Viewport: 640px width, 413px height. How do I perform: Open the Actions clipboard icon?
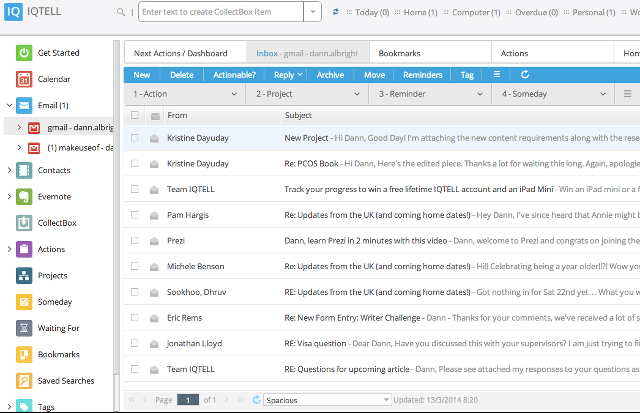click(24, 249)
